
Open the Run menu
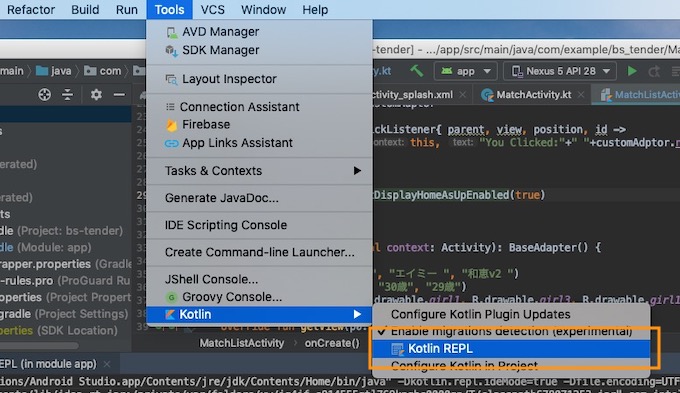tap(127, 10)
